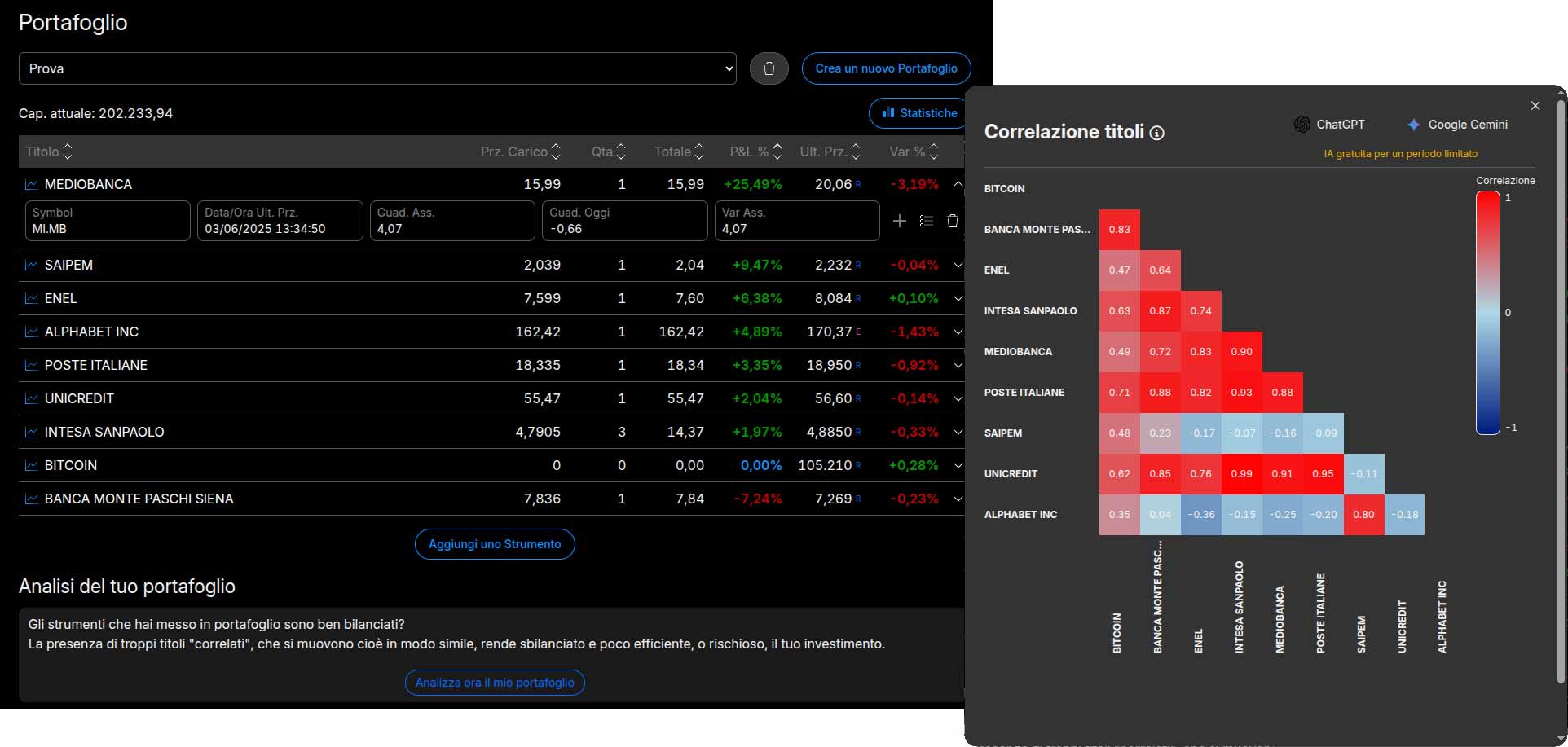Open chart icon for INTESA SANPAOLO row
This screenshot has height=747, width=1568.
pyautogui.click(x=32, y=432)
